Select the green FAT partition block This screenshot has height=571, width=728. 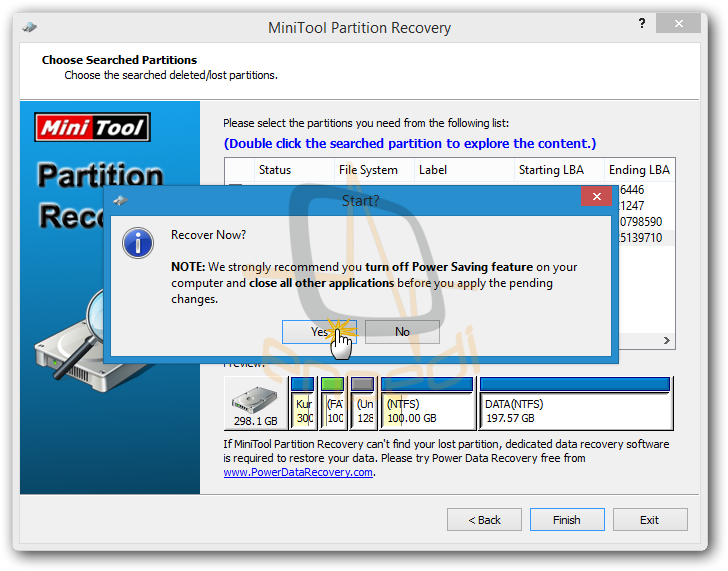click(333, 403)
